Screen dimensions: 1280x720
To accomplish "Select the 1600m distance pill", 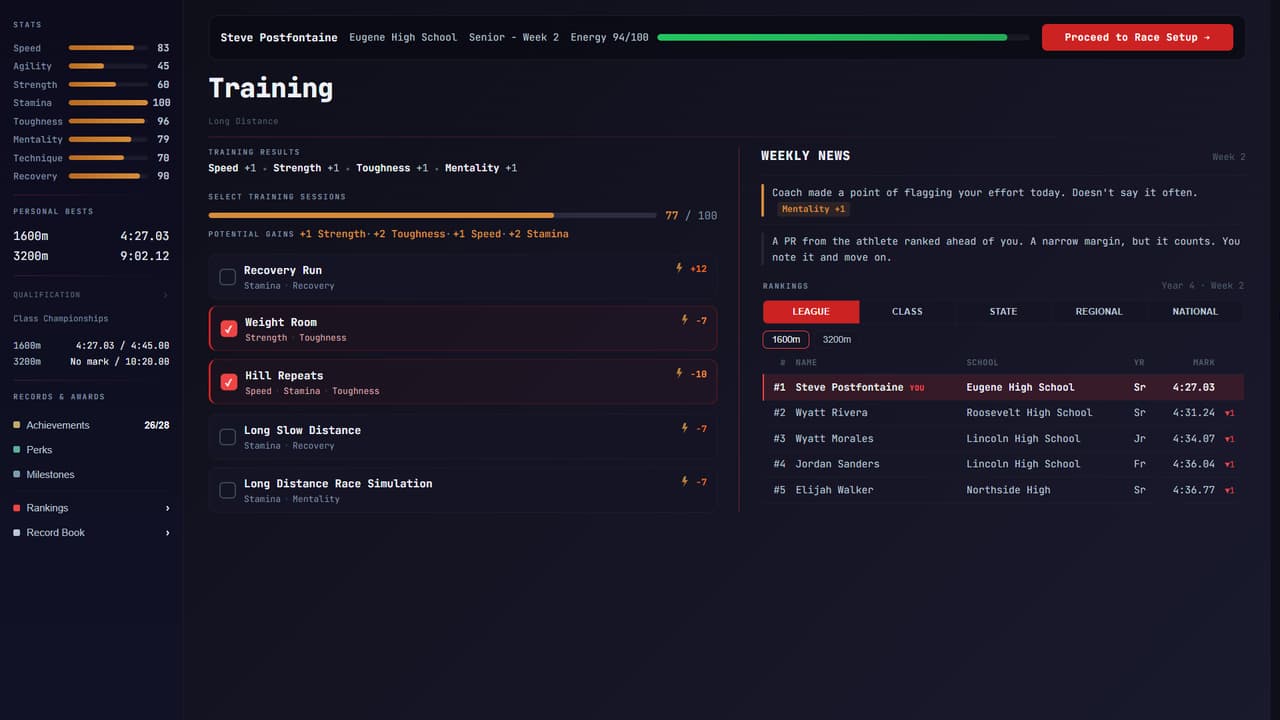I will 786,340.
